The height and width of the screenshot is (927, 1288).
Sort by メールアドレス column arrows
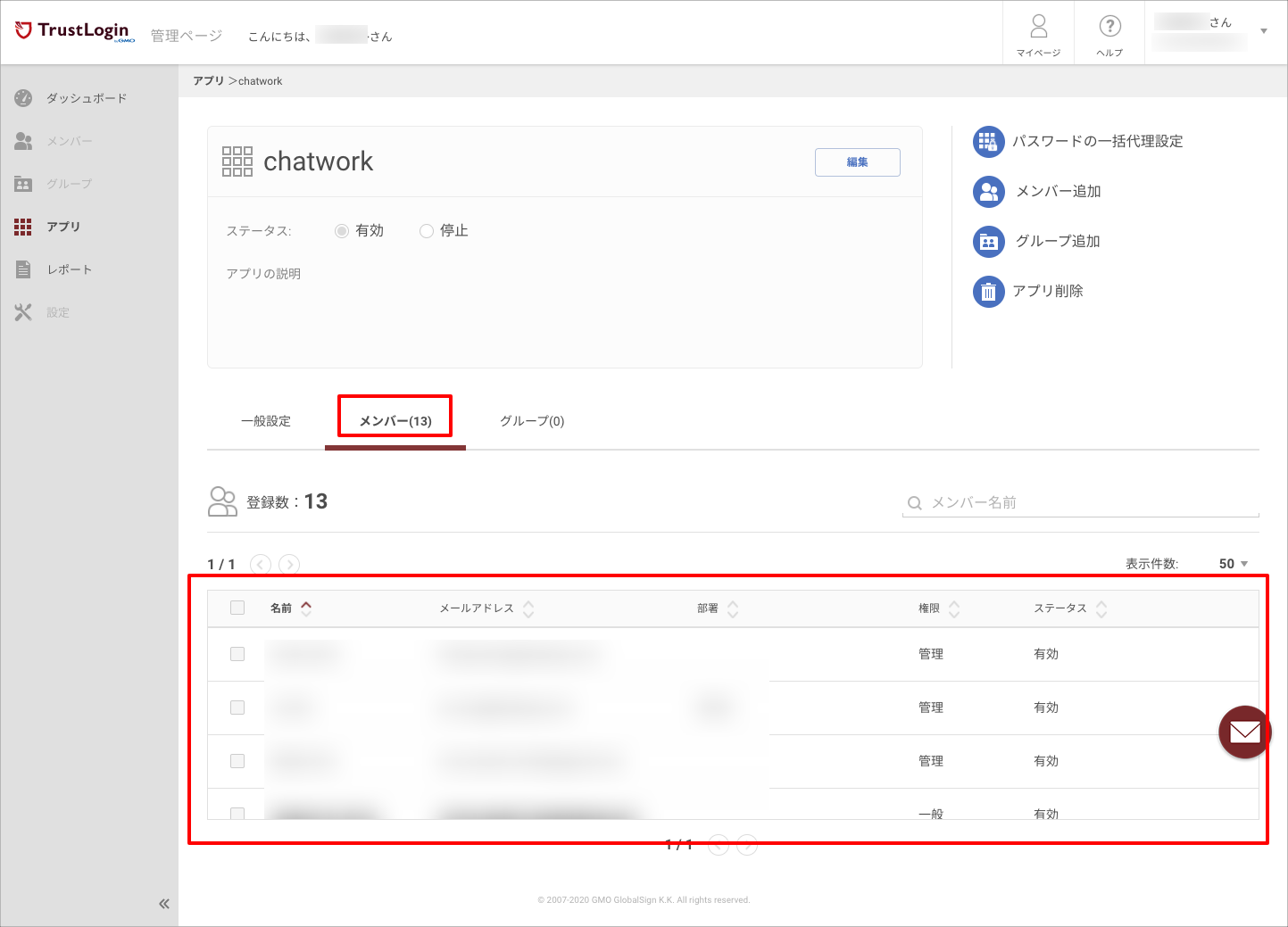coord(528,608)
